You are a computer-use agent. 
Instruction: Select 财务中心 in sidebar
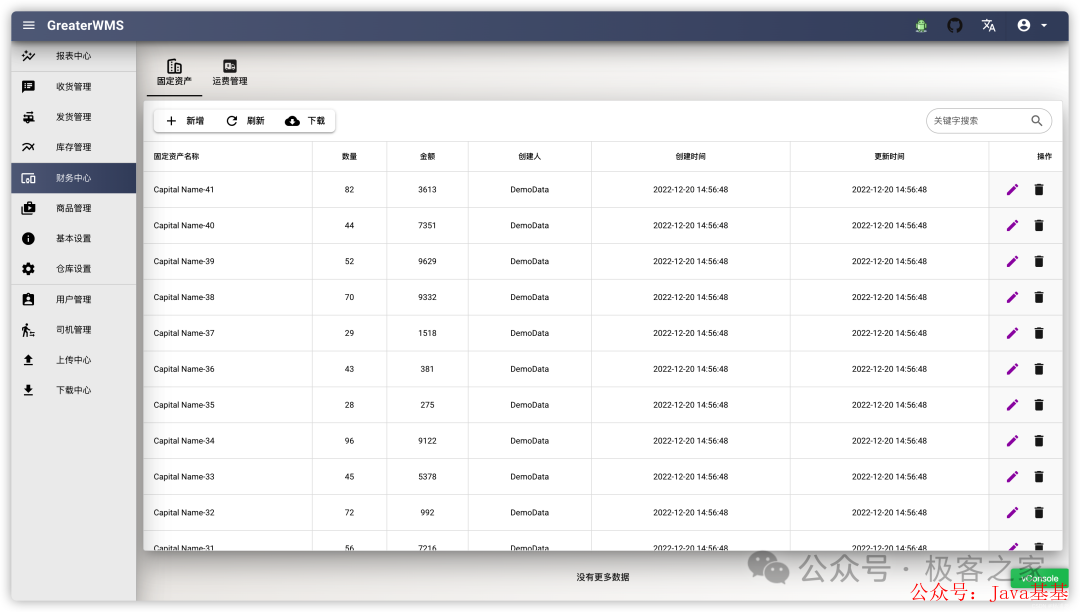74,178
